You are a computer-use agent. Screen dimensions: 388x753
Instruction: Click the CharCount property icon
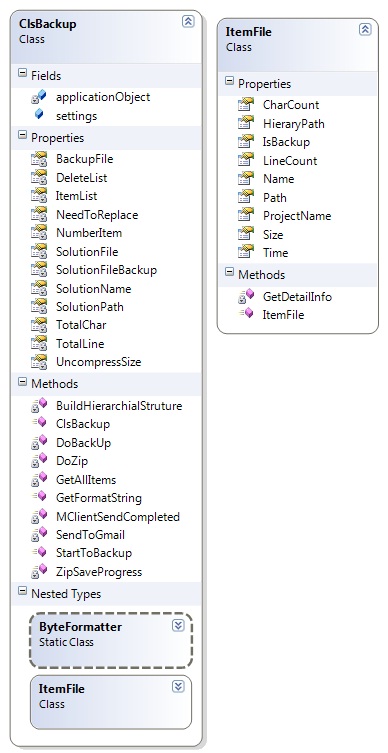click(x=246, y=105)
